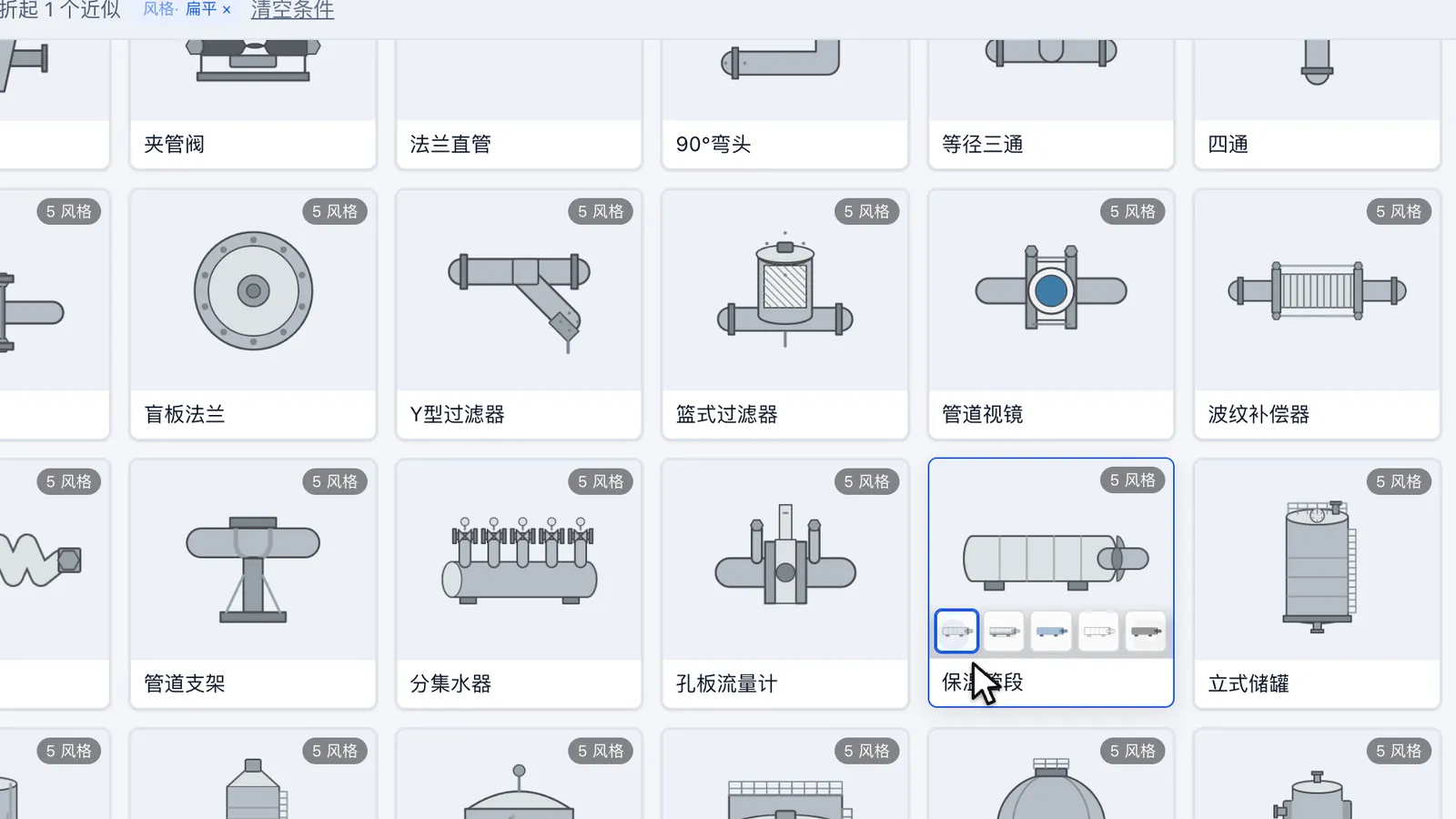Open the 5 风格 badge on 管道视镜
The image size is (1456, 819).
1132,211
